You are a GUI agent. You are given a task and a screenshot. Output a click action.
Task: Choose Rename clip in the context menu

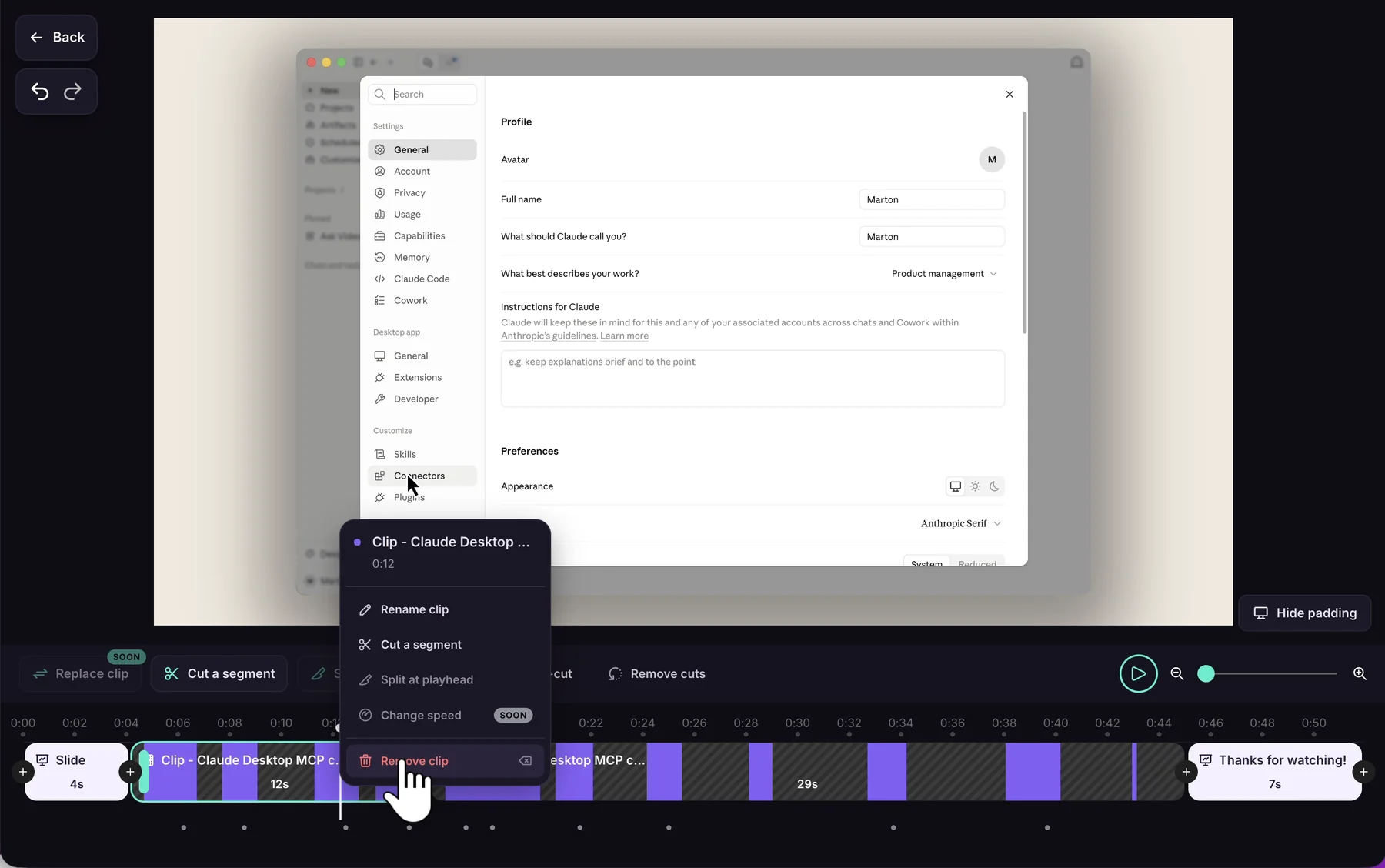click(x=446, y=609)
